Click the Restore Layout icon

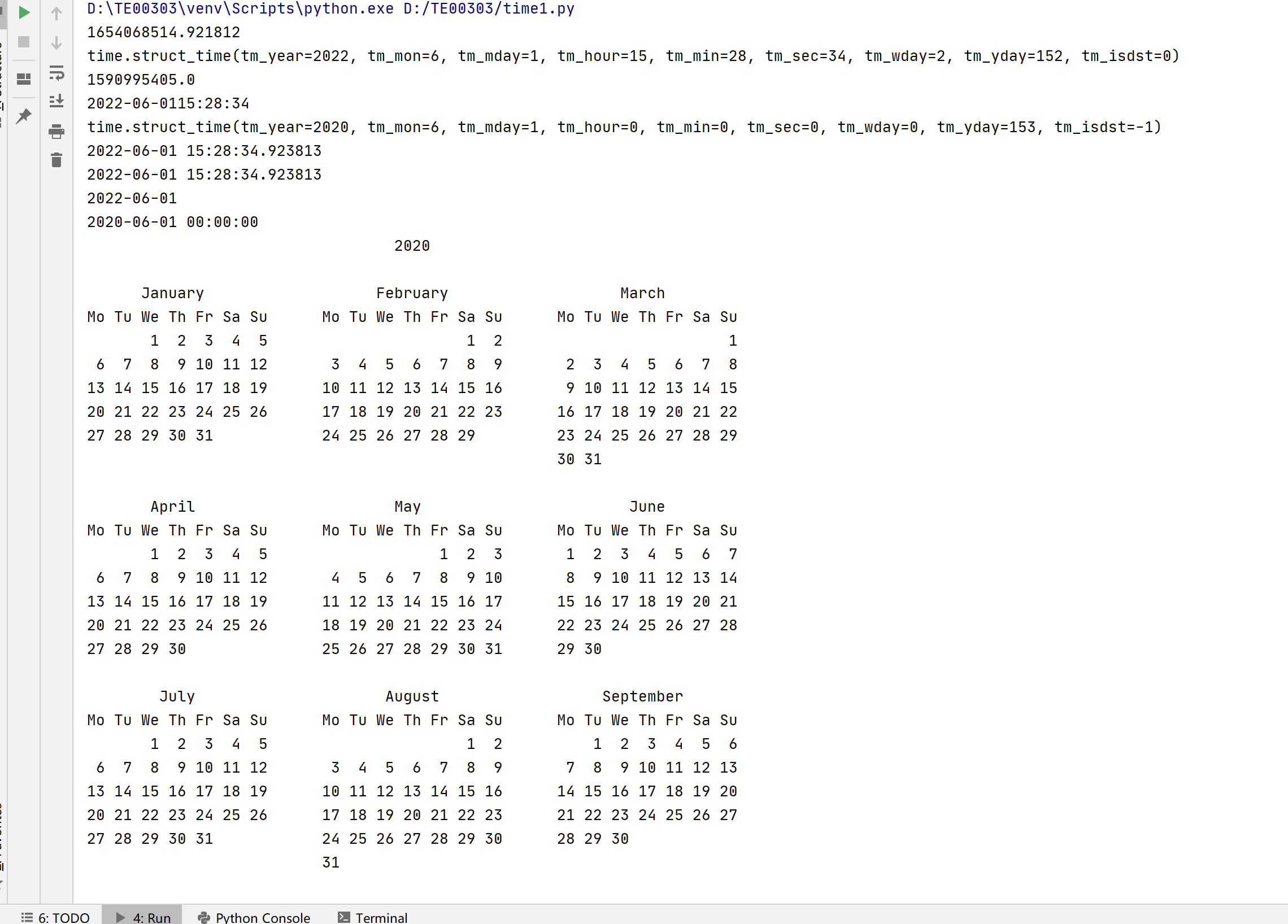coord(24,79)
